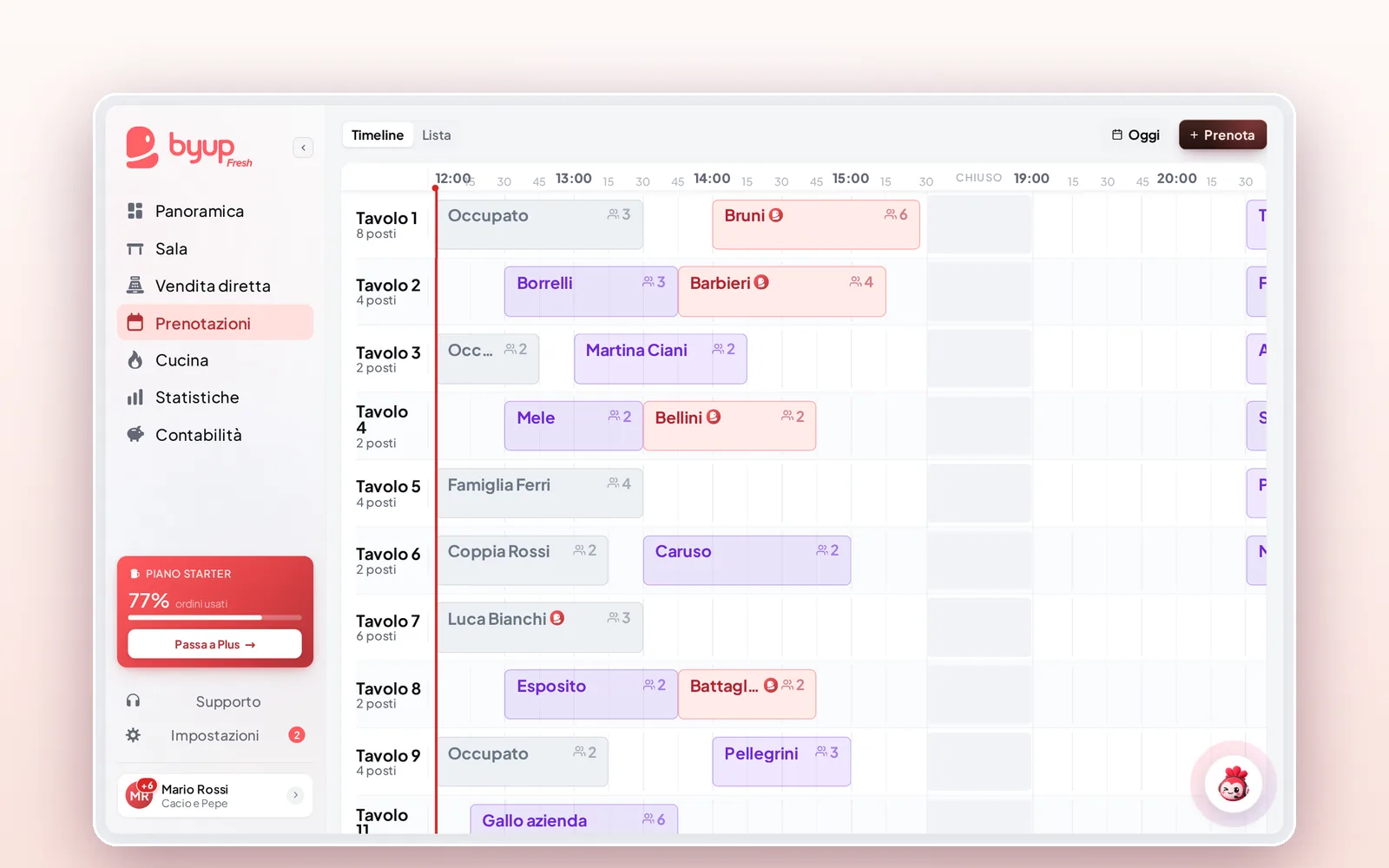Open Vendita diretta register icon
This screenshot has width=1389, height=868.
(x=135, y=286)
